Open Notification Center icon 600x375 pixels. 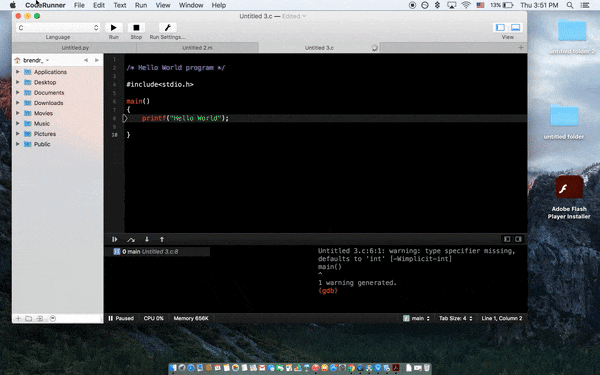(x=585, y=5)
